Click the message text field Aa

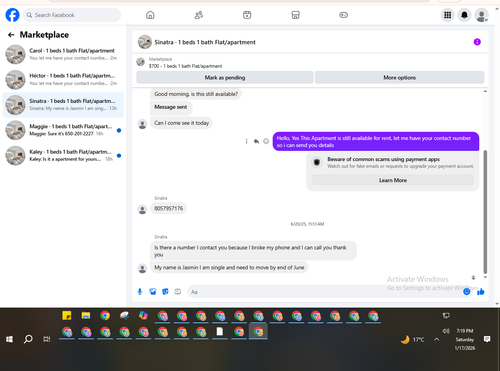pos(325,292)
